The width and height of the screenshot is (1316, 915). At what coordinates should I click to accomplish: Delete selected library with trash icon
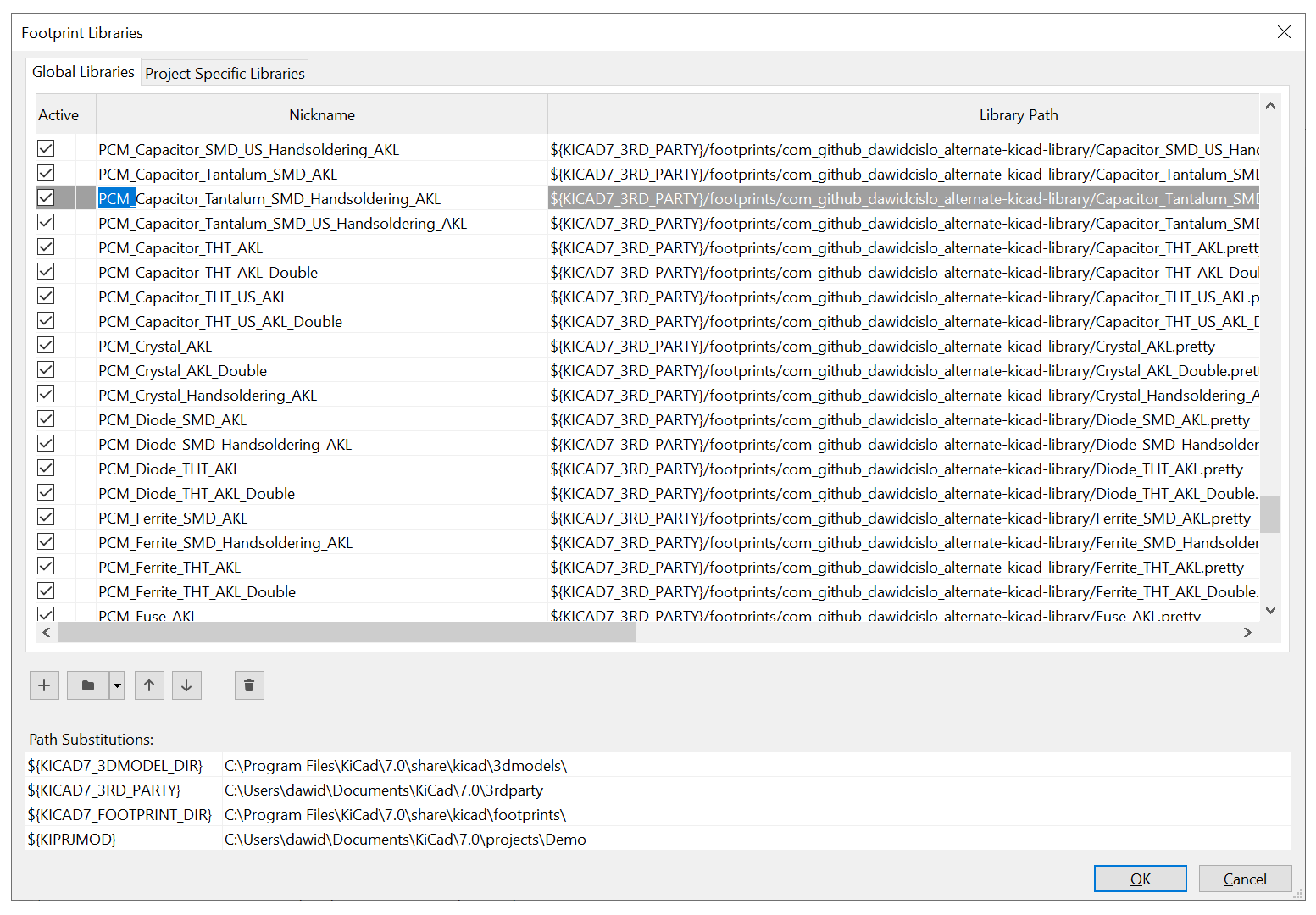click(x=249, y=685)
